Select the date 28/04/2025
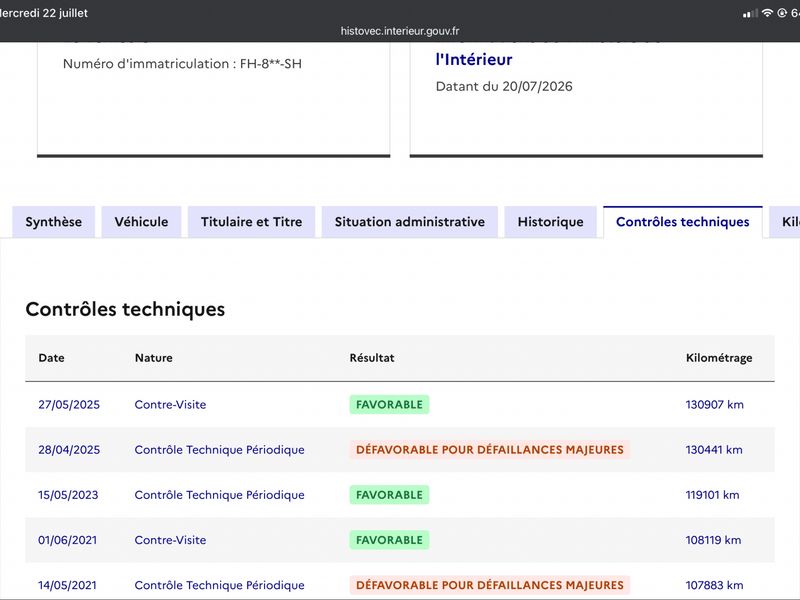The height and width of the screenshot is (600, 800). [69, 449]
